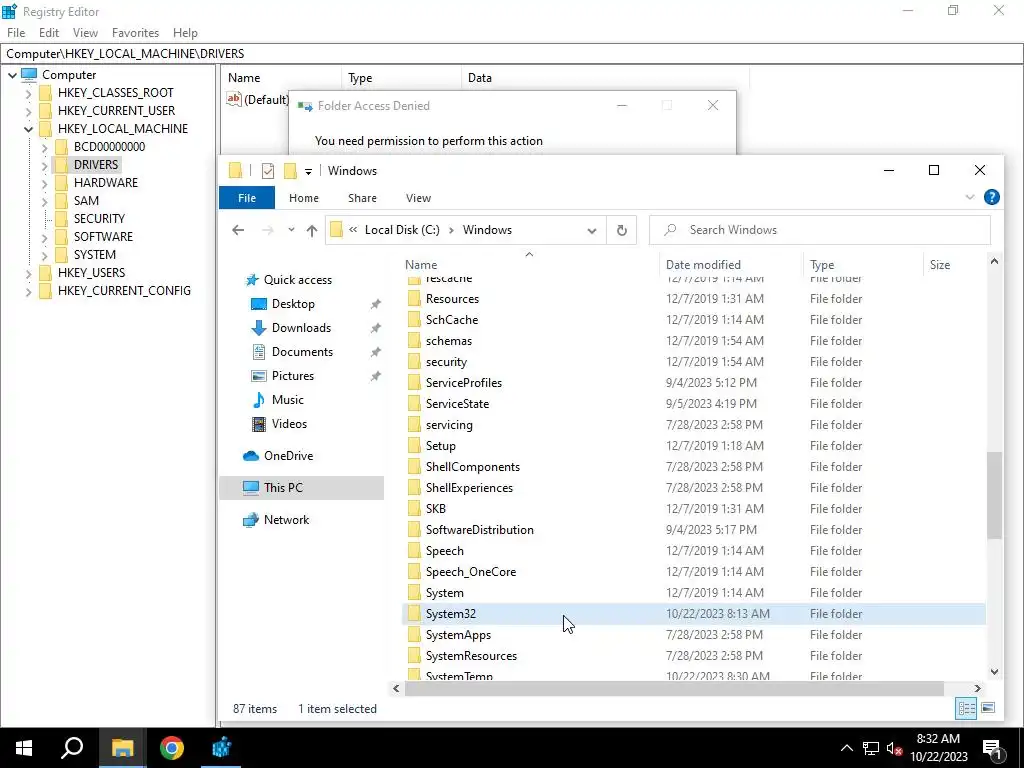Click the taskbar Search magnifier
Viewport: 1024px width, 768px height.
tap(72, 748)
